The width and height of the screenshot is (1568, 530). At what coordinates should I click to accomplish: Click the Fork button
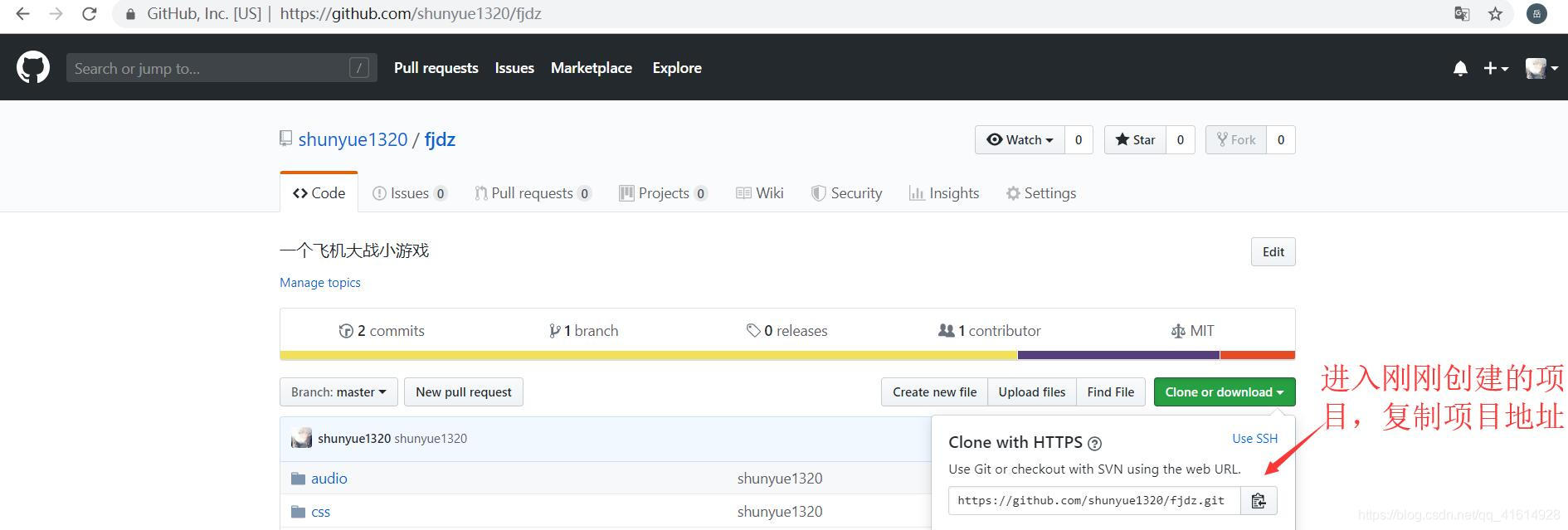pos(1236,139)
